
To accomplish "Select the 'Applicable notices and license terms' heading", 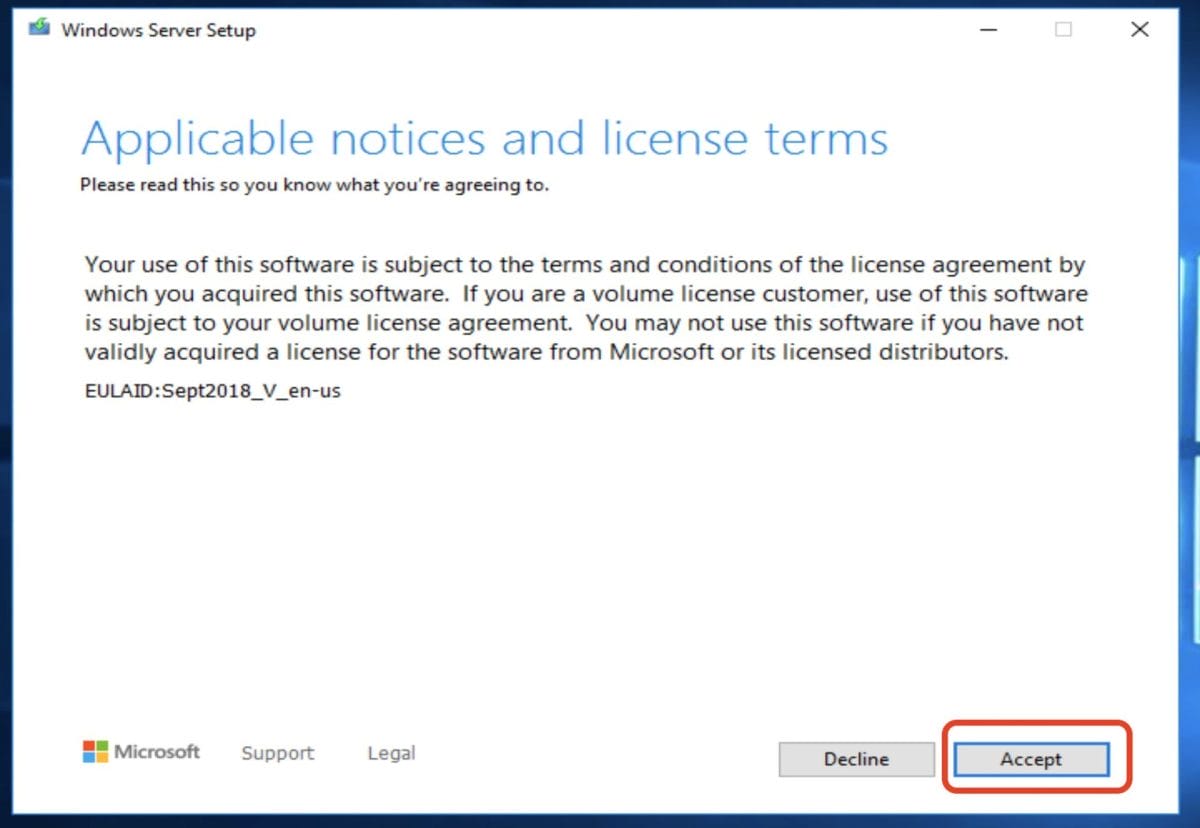I will pyautogui.click(x=484, y=139).
